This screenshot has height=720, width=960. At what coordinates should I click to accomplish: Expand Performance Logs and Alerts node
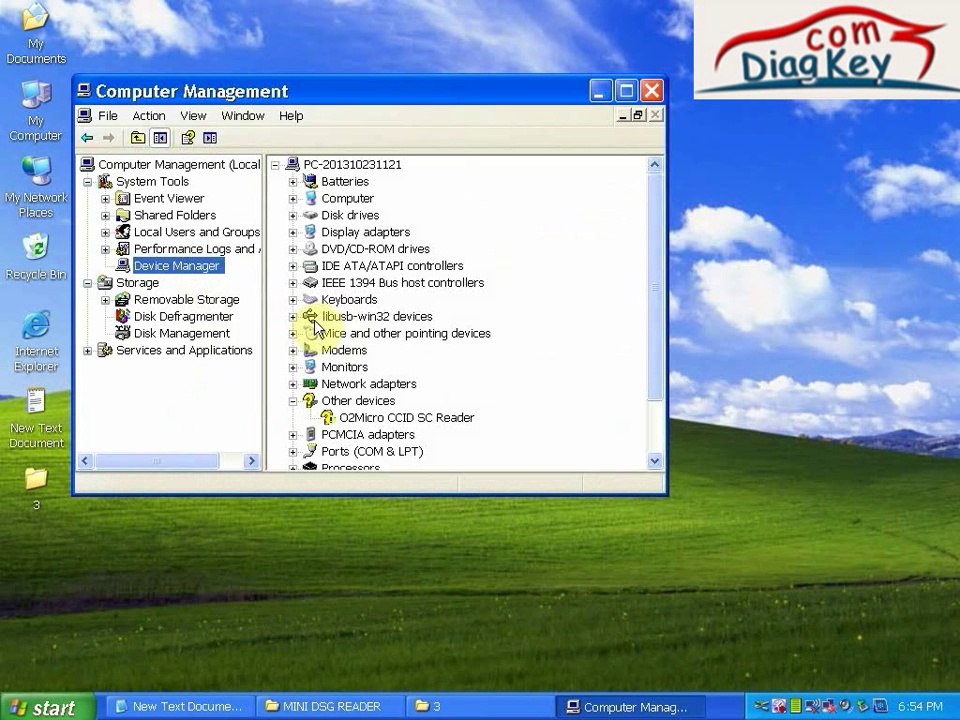point(105,249)
